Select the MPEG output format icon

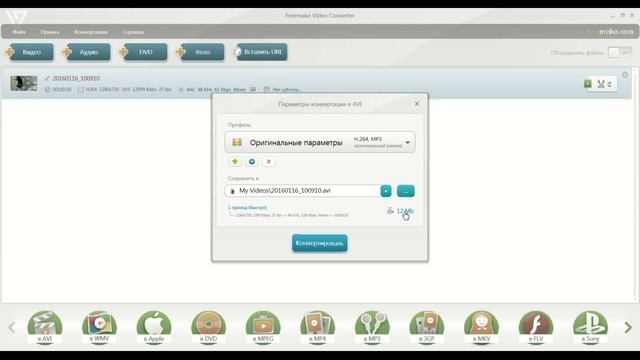coord(263,327)
